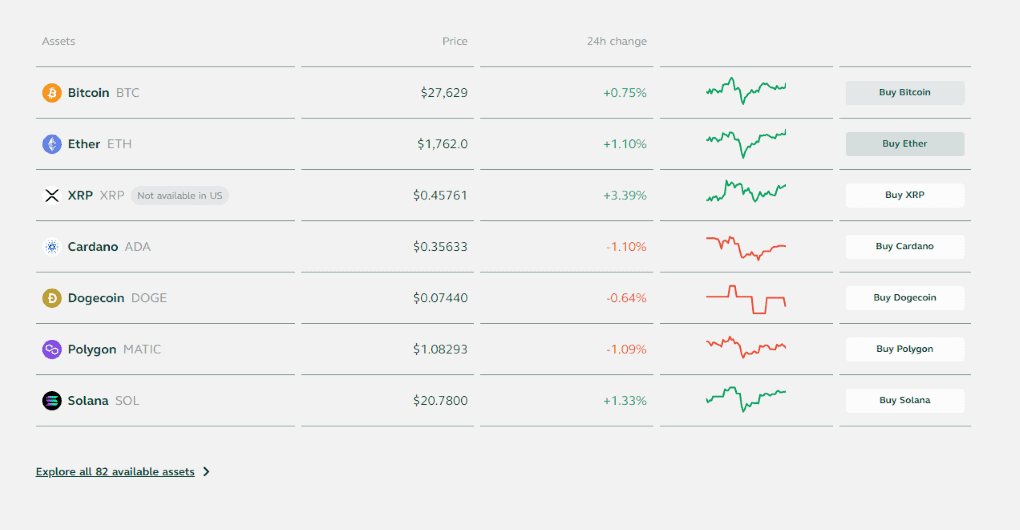Click the +1.33% Solana change value
Screen dimensions: 1020x530
click(624, 401)
